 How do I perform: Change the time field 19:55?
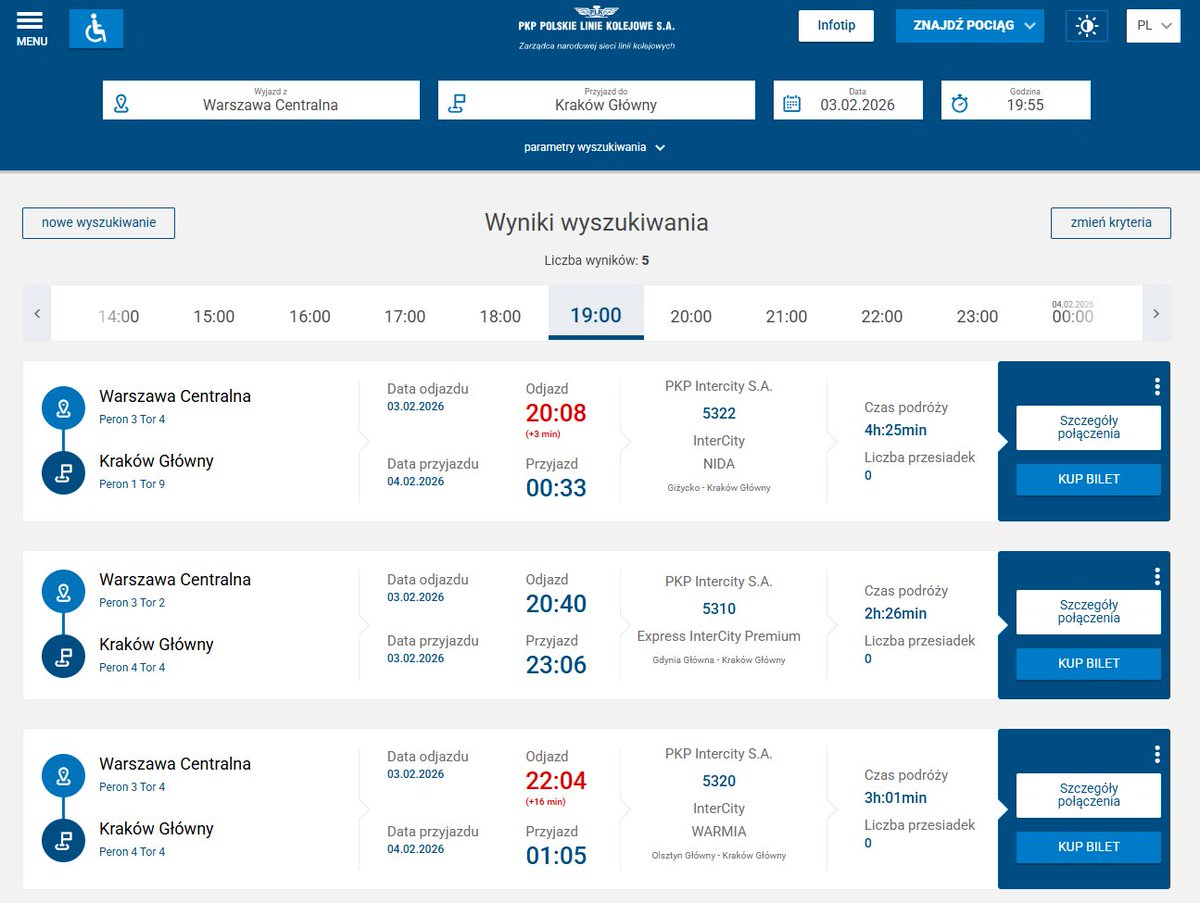click(1016, 100)
